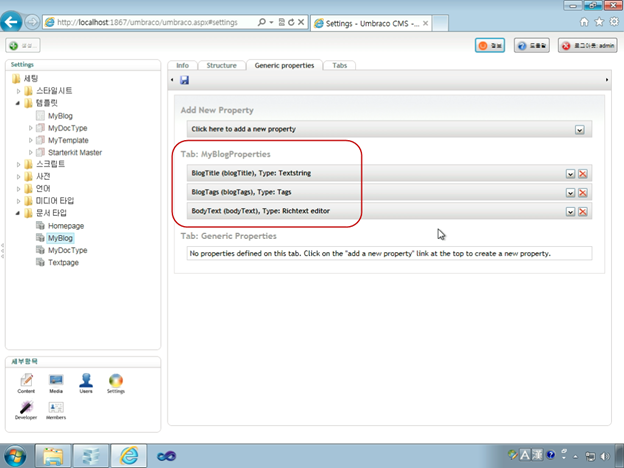Collapse the 템플릿 tree folder

coord(18,103)
